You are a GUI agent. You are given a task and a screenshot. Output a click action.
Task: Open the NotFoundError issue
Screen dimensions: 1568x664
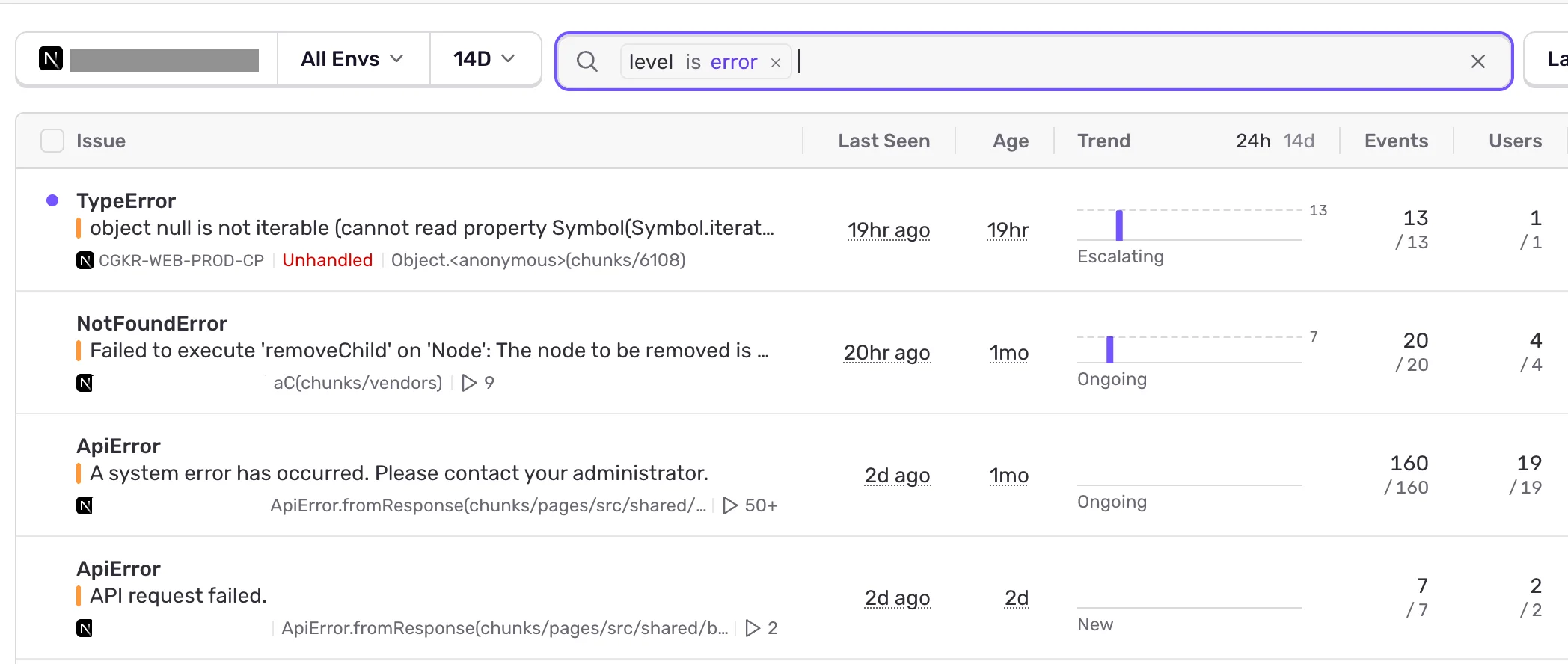pyautogui.click(x=152, y=323)
